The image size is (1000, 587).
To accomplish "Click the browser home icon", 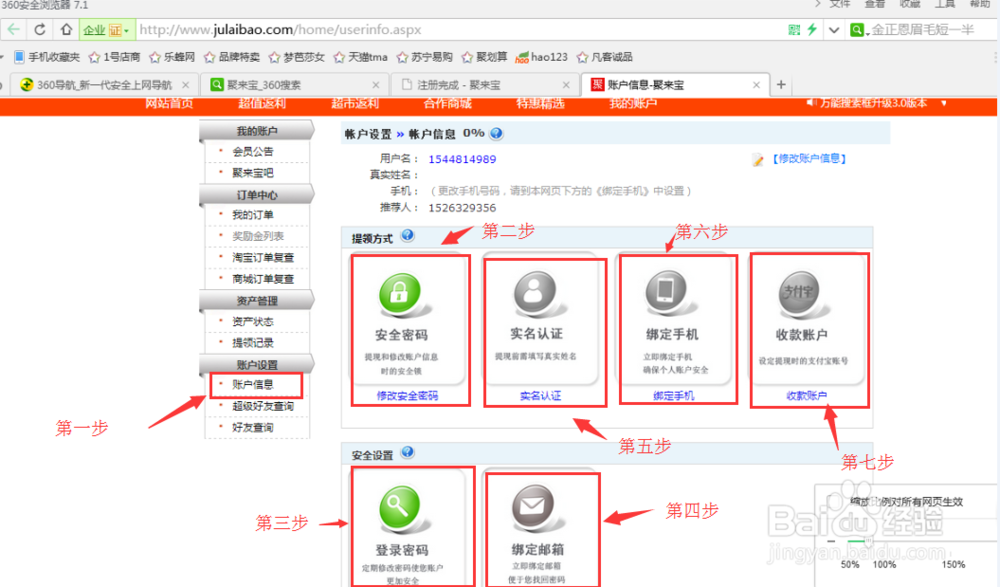I will [67, 29].
